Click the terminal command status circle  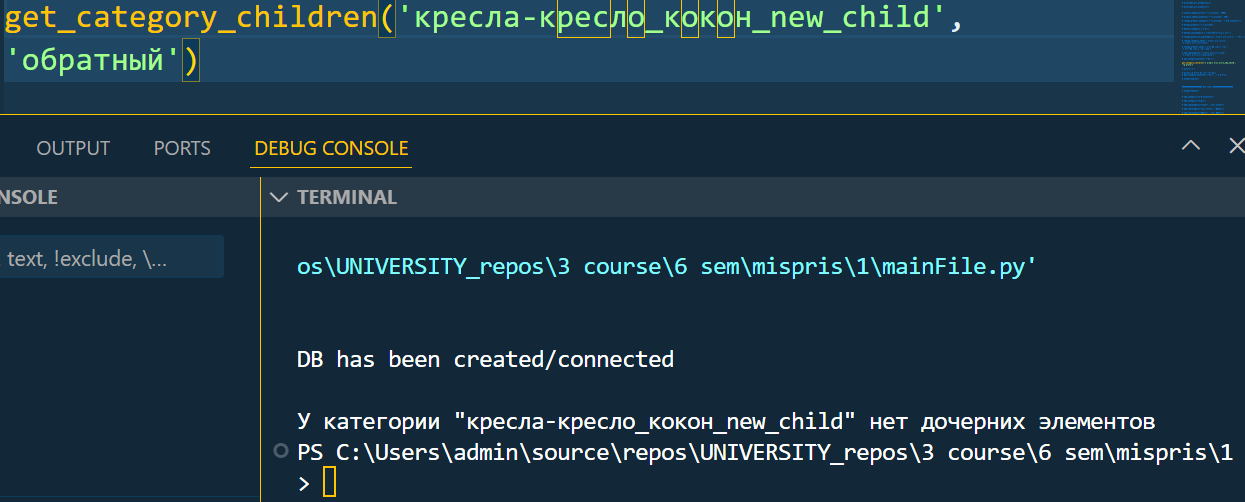point(281,452)
